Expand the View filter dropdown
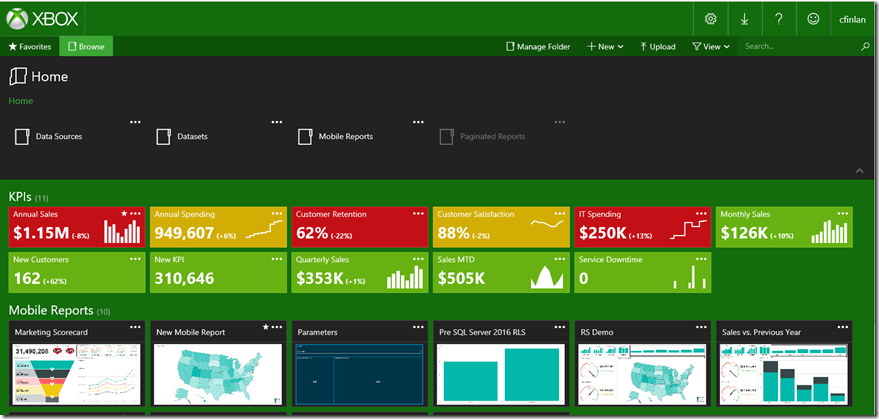The width and height of the screenshot is (879, 419). [x=711, y=47]
